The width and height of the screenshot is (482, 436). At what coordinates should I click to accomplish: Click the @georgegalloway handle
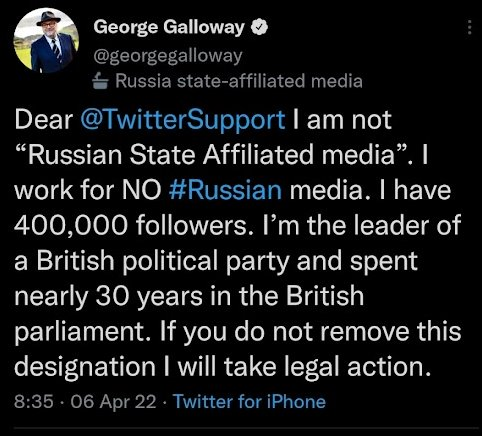[168, 56]
